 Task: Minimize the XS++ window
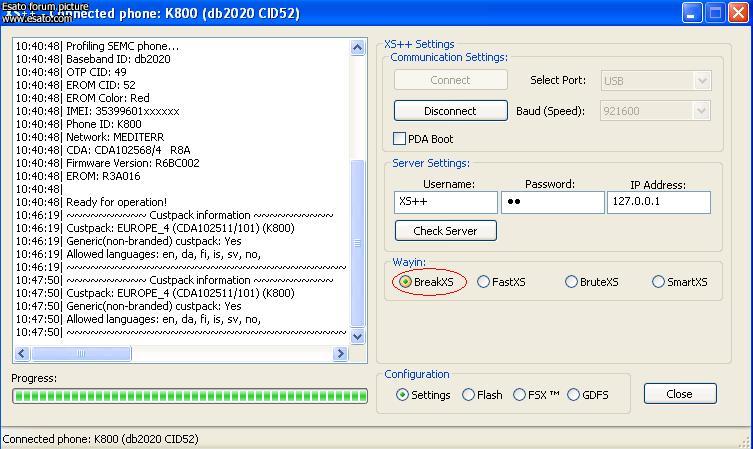(692, 12)
